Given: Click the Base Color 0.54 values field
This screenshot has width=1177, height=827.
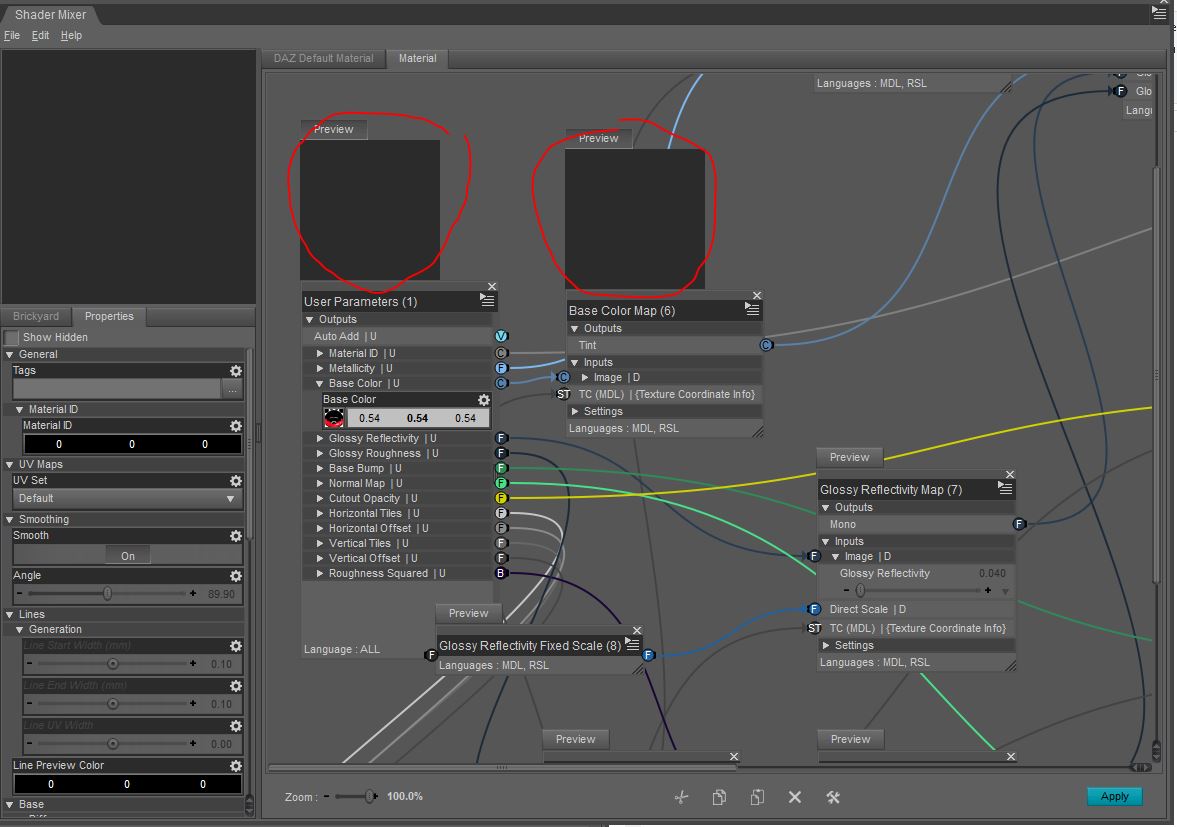Looking at the screenshot, I should pyautogui.click(x=417, y=418).
